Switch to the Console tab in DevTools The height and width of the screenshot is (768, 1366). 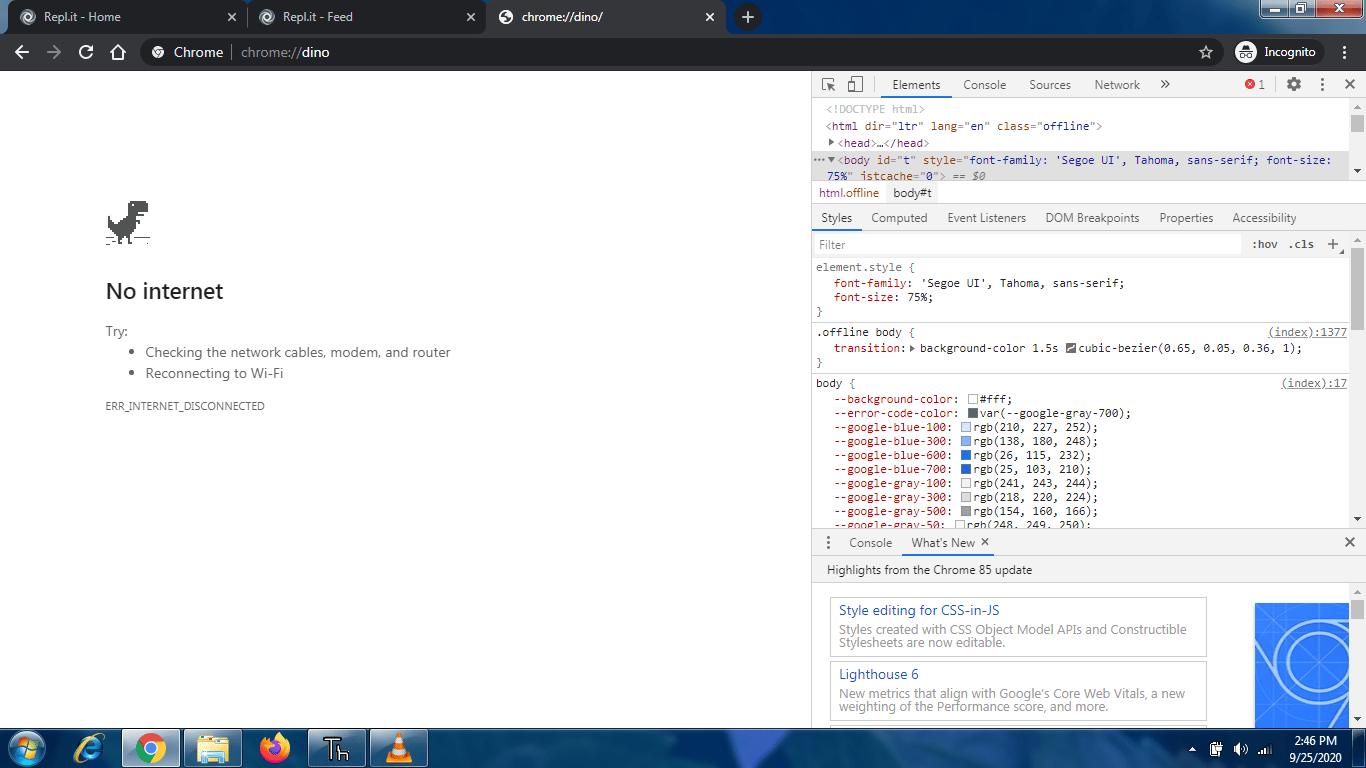pos(984,85)
